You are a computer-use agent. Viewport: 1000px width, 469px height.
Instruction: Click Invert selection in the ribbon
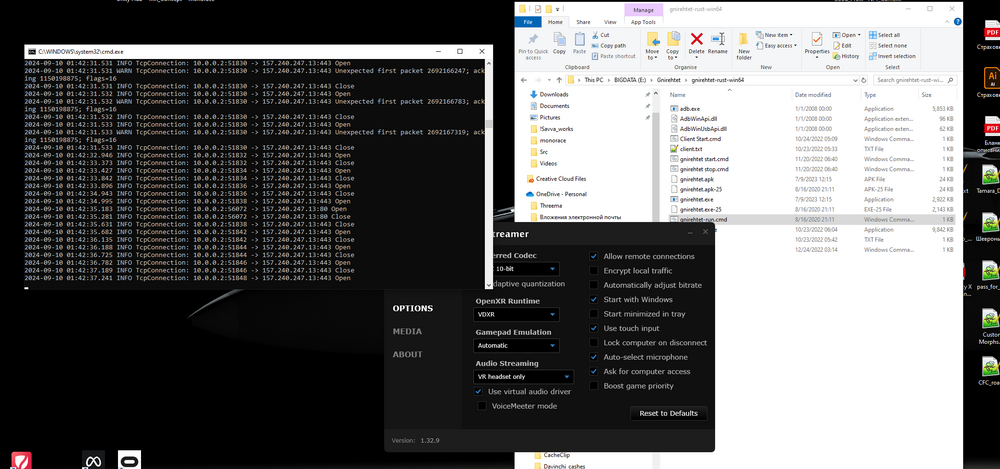(x=892, y=56)
